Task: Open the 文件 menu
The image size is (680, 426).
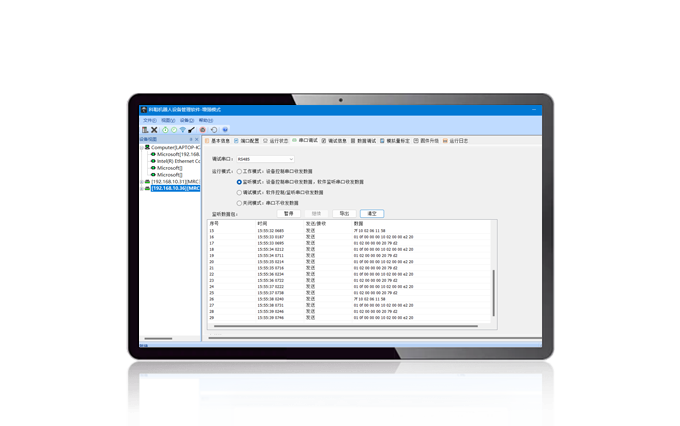Action: pyautogui.click(x=148, y=120)
